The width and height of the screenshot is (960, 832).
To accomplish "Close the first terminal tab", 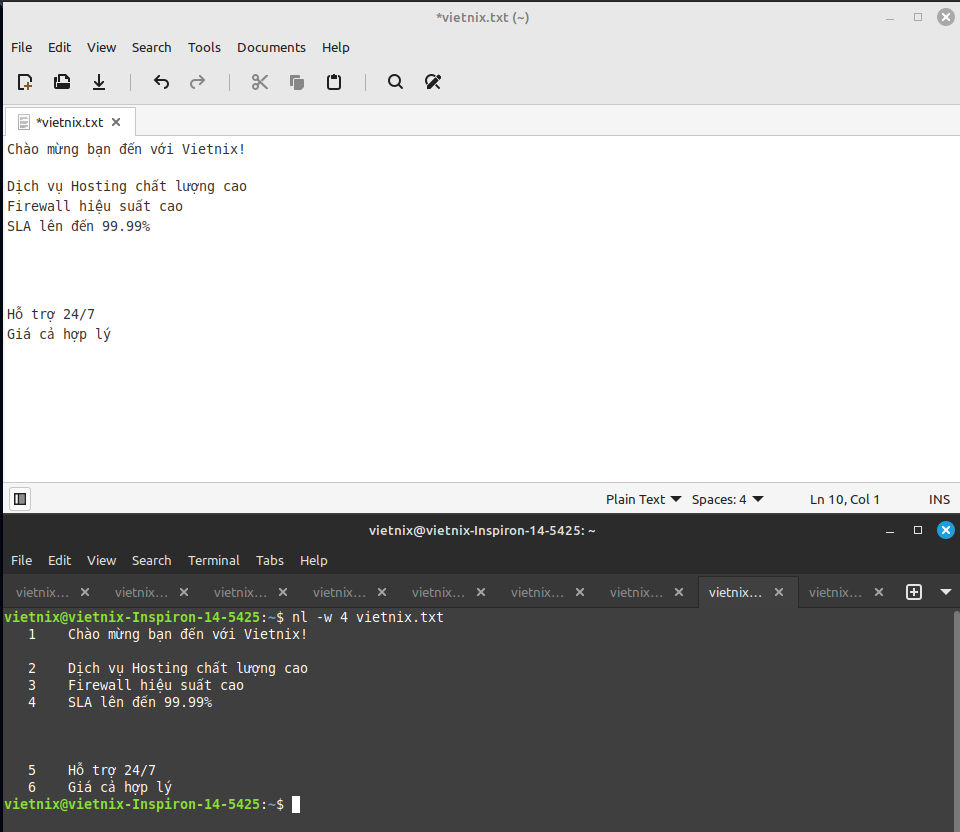I will [x=85, y=592].
